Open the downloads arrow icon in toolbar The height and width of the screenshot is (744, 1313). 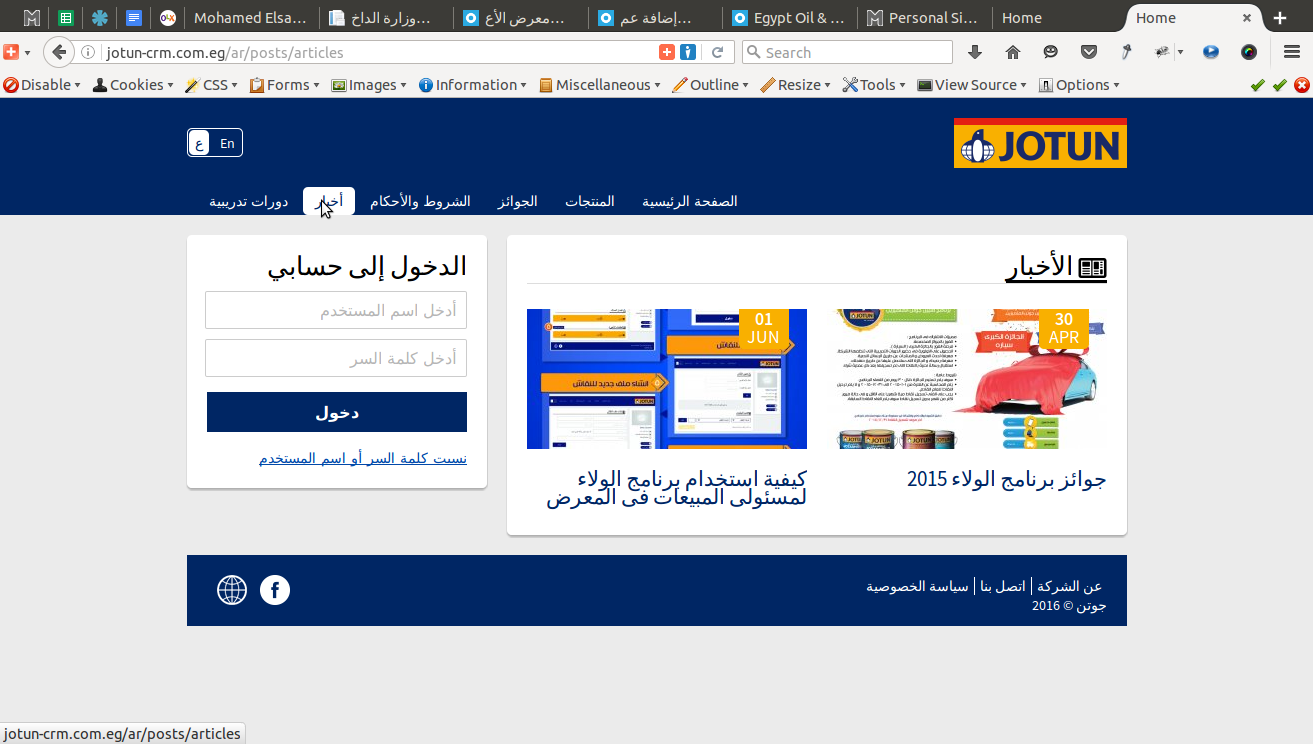pyautogui.click(x=975, y=52)
